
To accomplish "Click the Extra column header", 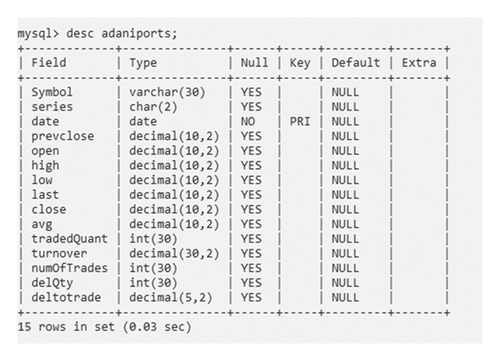I will pyautogui.click(x=419, y=63).
